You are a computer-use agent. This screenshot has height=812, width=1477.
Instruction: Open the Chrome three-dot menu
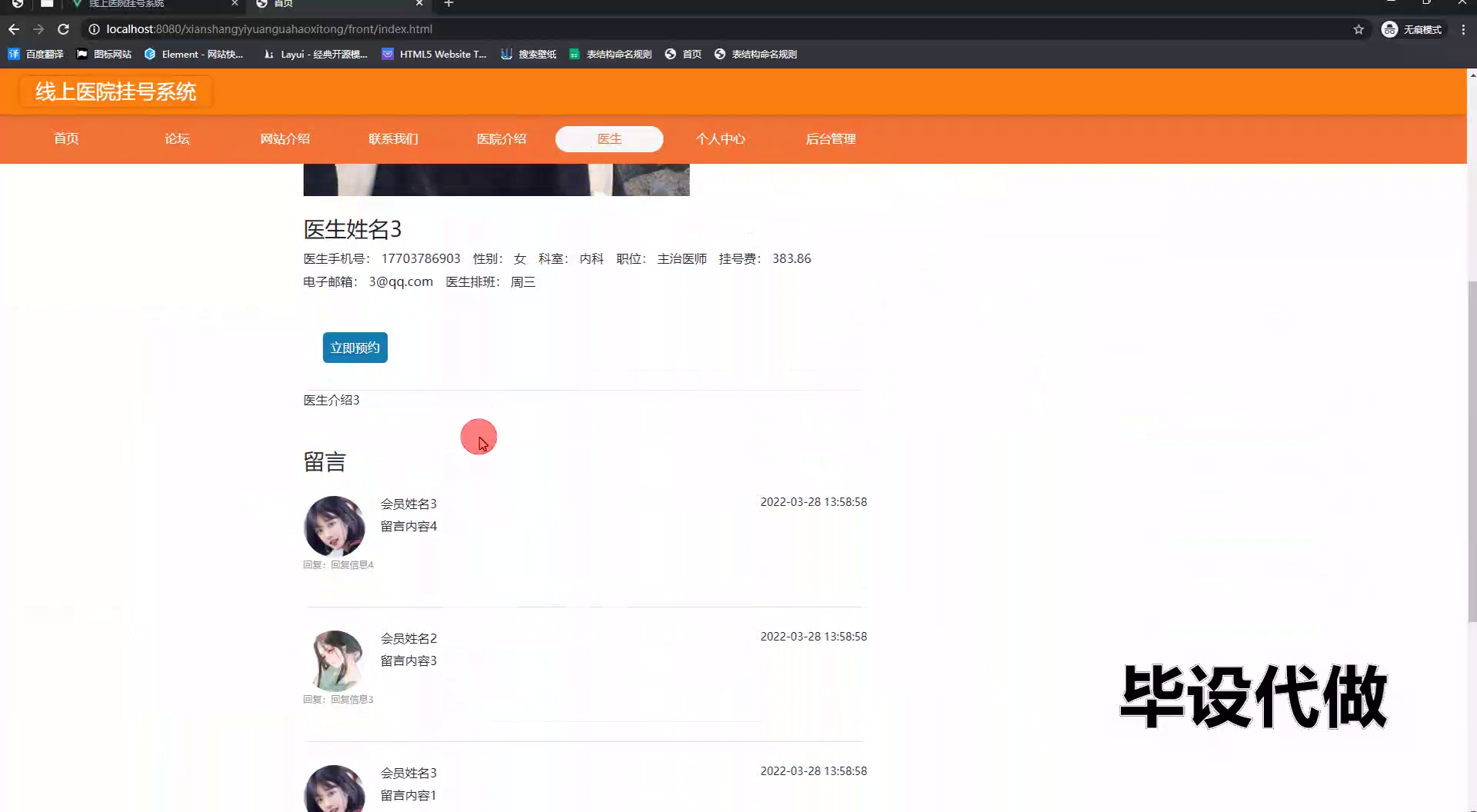pyautogui.click(x=1463, y=29)
